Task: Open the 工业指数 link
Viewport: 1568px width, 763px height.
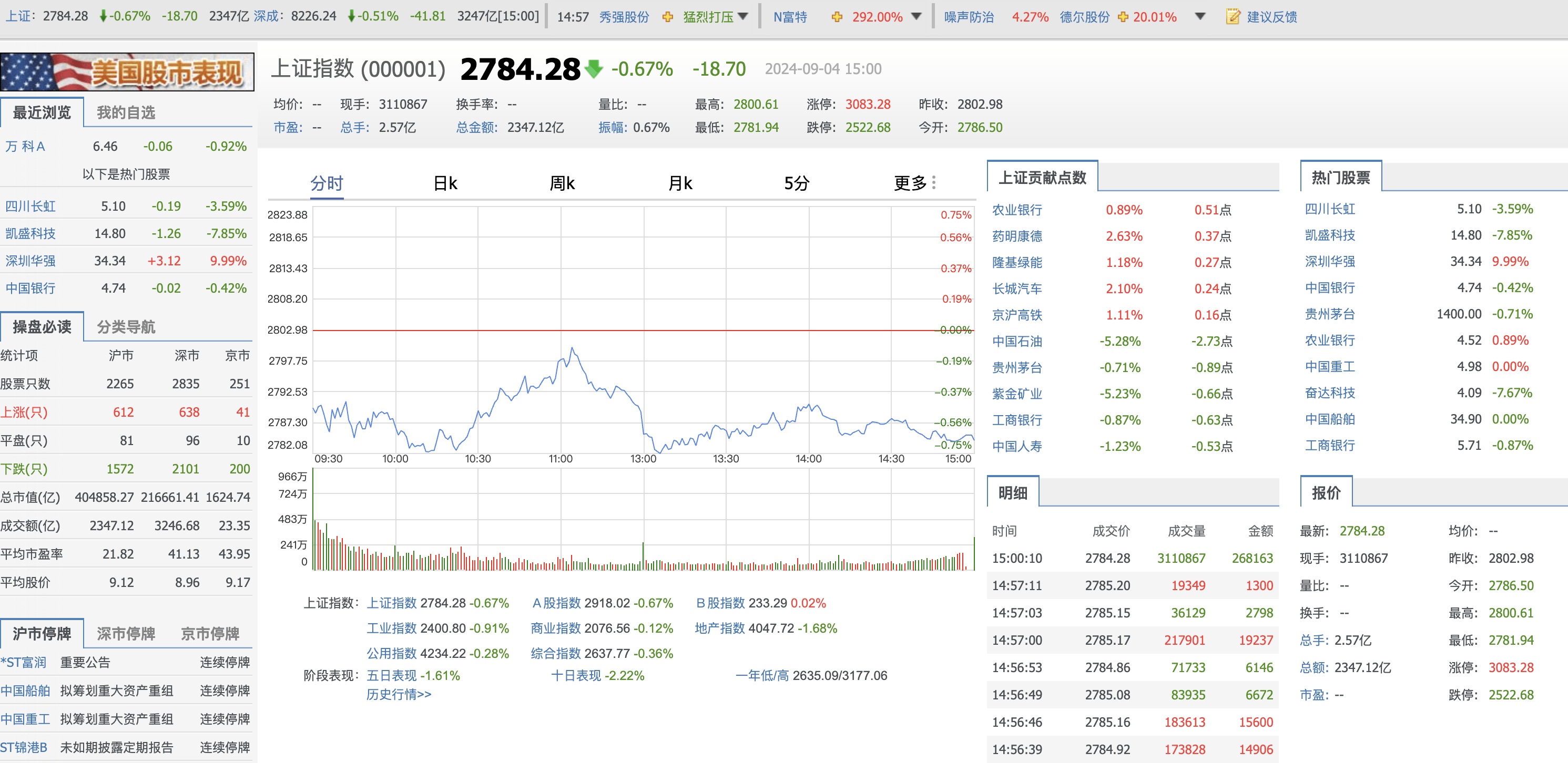Action: point(391,628)
